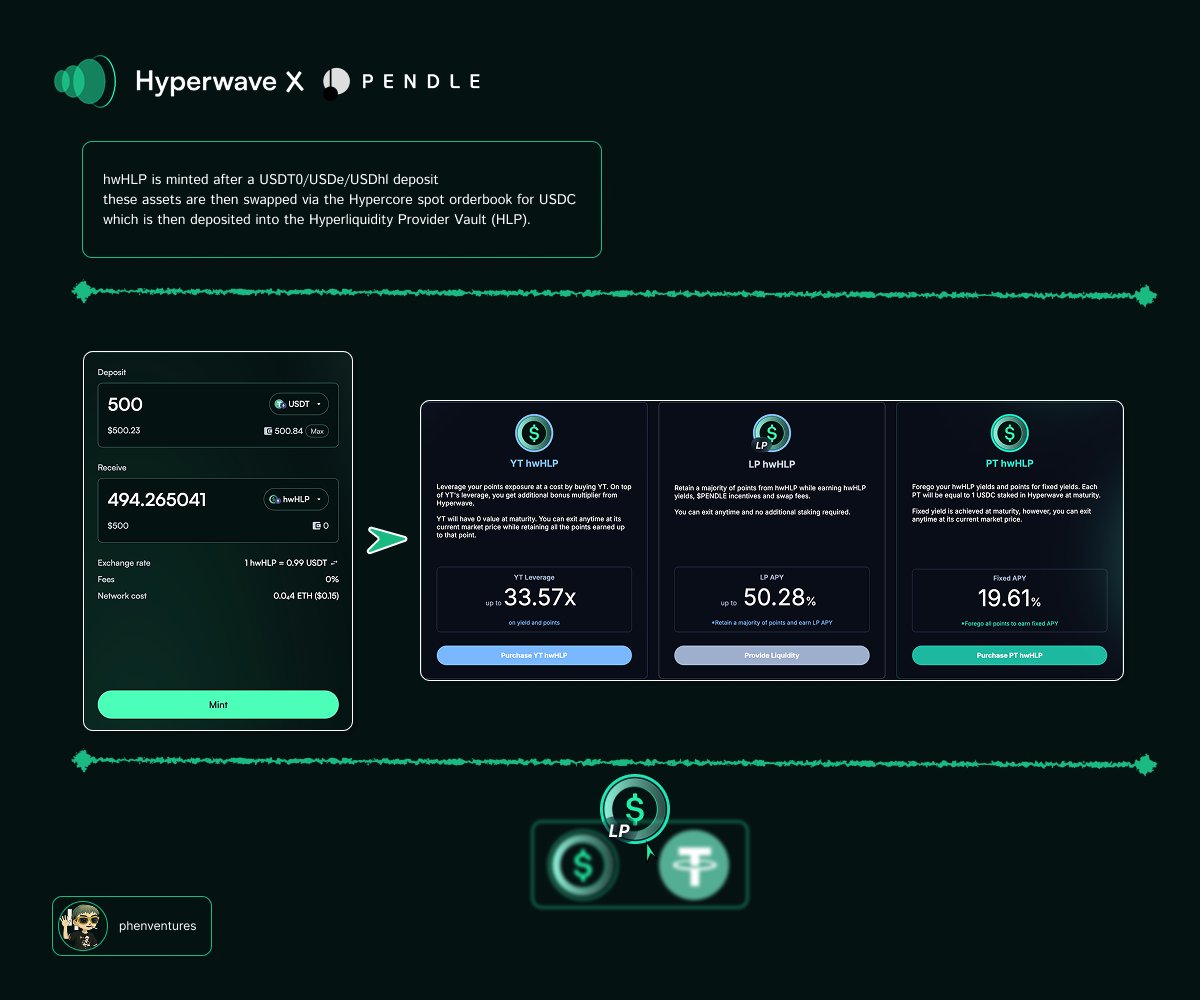Click the "PT hwHLP" card title
The height and width of the screenshot is (1000, 1200).
point(1009,464)
